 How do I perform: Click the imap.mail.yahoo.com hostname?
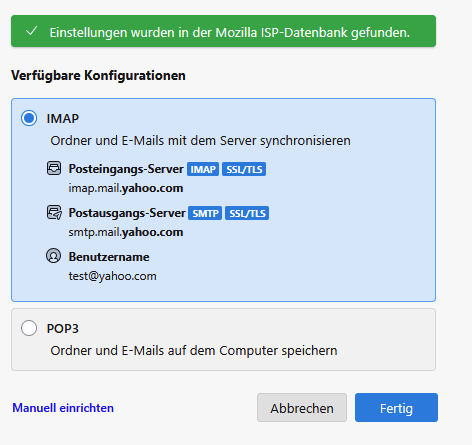[126, 188]
